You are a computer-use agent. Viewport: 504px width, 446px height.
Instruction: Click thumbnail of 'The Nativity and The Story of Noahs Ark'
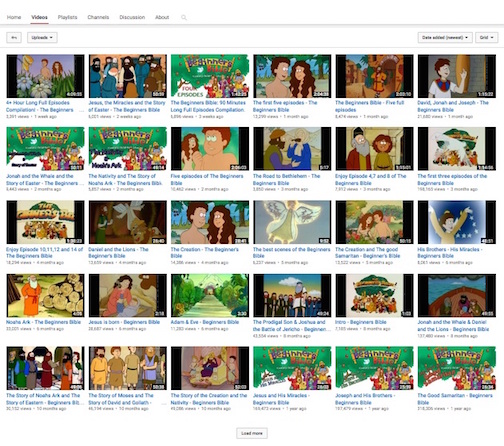(x=128, y=149)
